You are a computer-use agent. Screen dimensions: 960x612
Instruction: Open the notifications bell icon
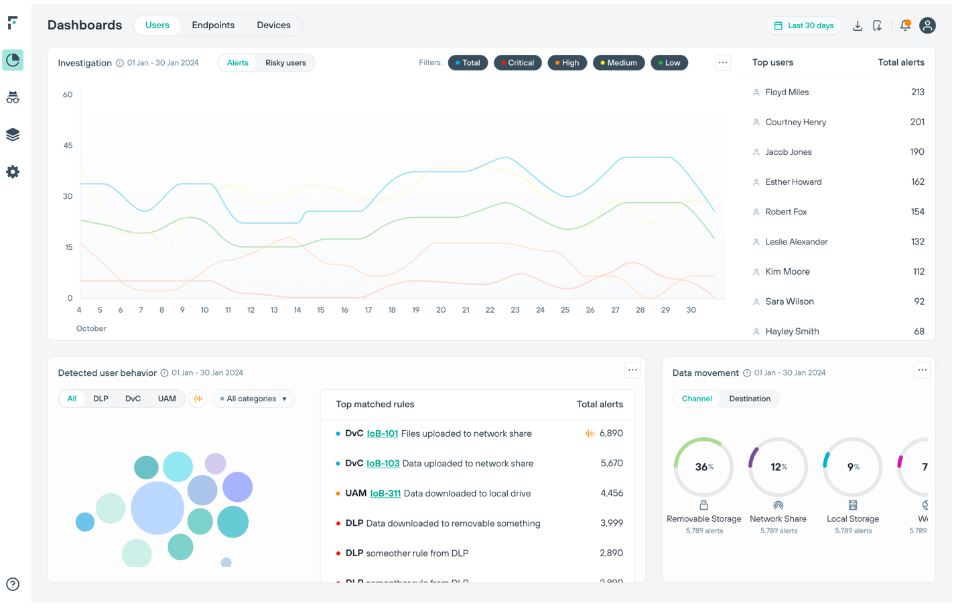[904, 25]
